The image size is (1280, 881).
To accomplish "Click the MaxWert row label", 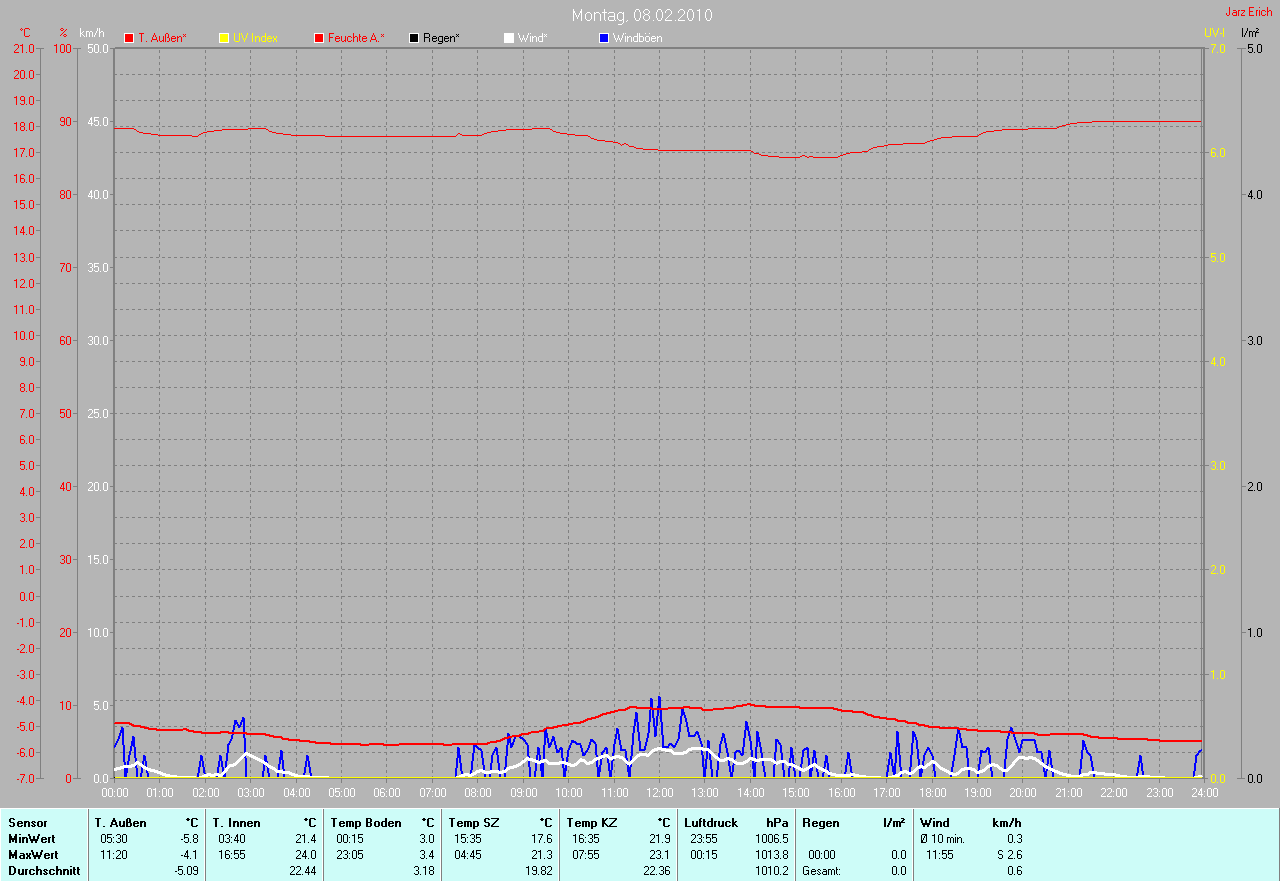I will 33,855.
